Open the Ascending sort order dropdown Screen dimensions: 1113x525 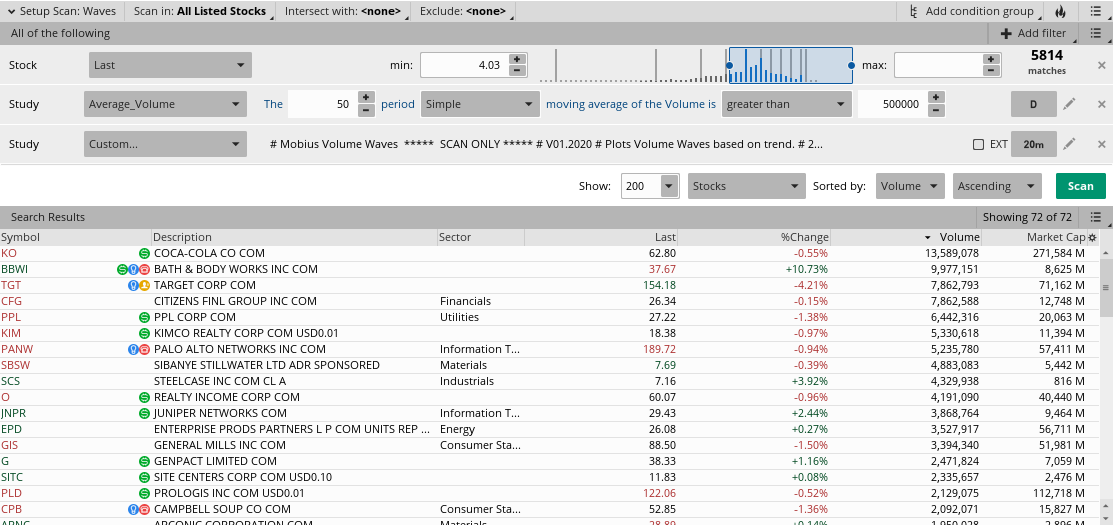pyautogui.click(x=997, y=186)
